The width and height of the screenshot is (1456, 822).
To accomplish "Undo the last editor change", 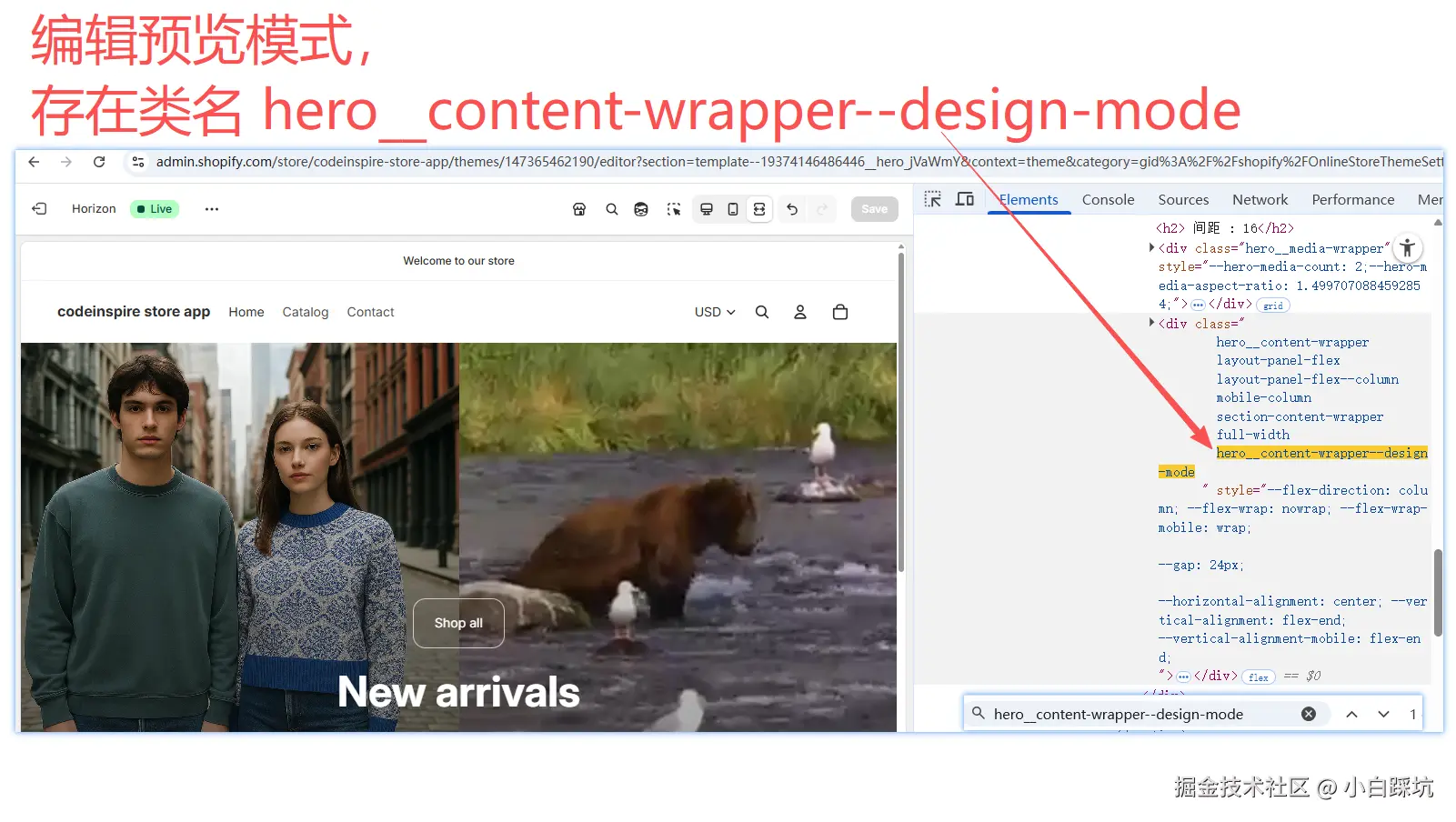I will pyautogui.click(x=792, y=209).
